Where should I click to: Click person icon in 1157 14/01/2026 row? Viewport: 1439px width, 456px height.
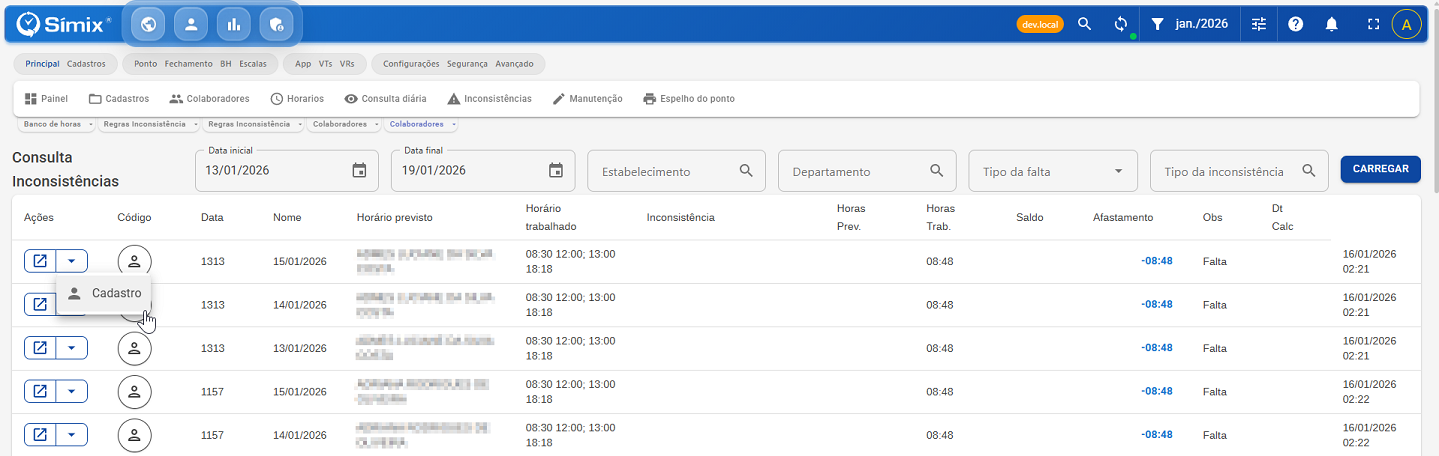click(x=135, y=435)
